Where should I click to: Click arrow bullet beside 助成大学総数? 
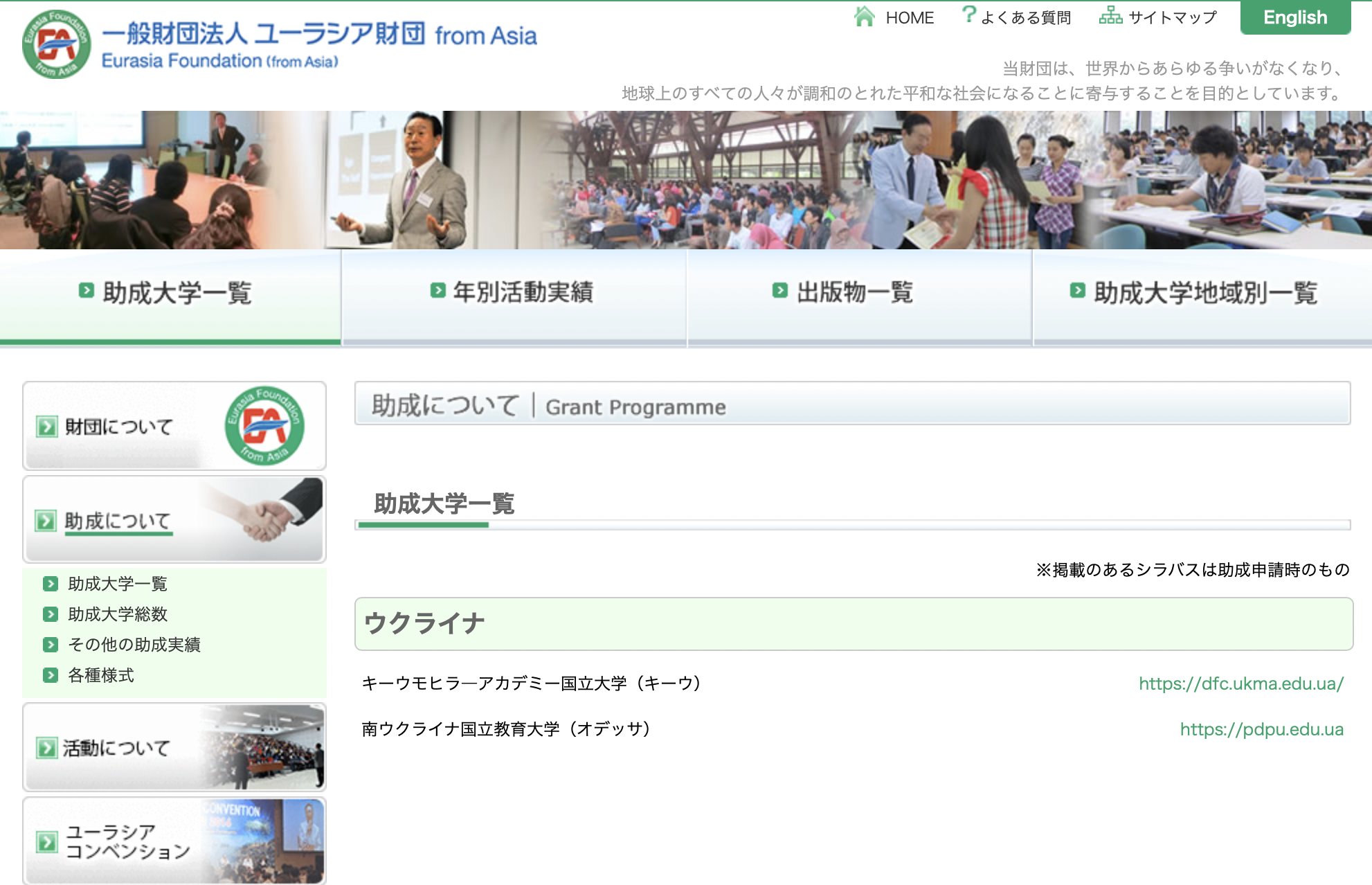[50, 614]
